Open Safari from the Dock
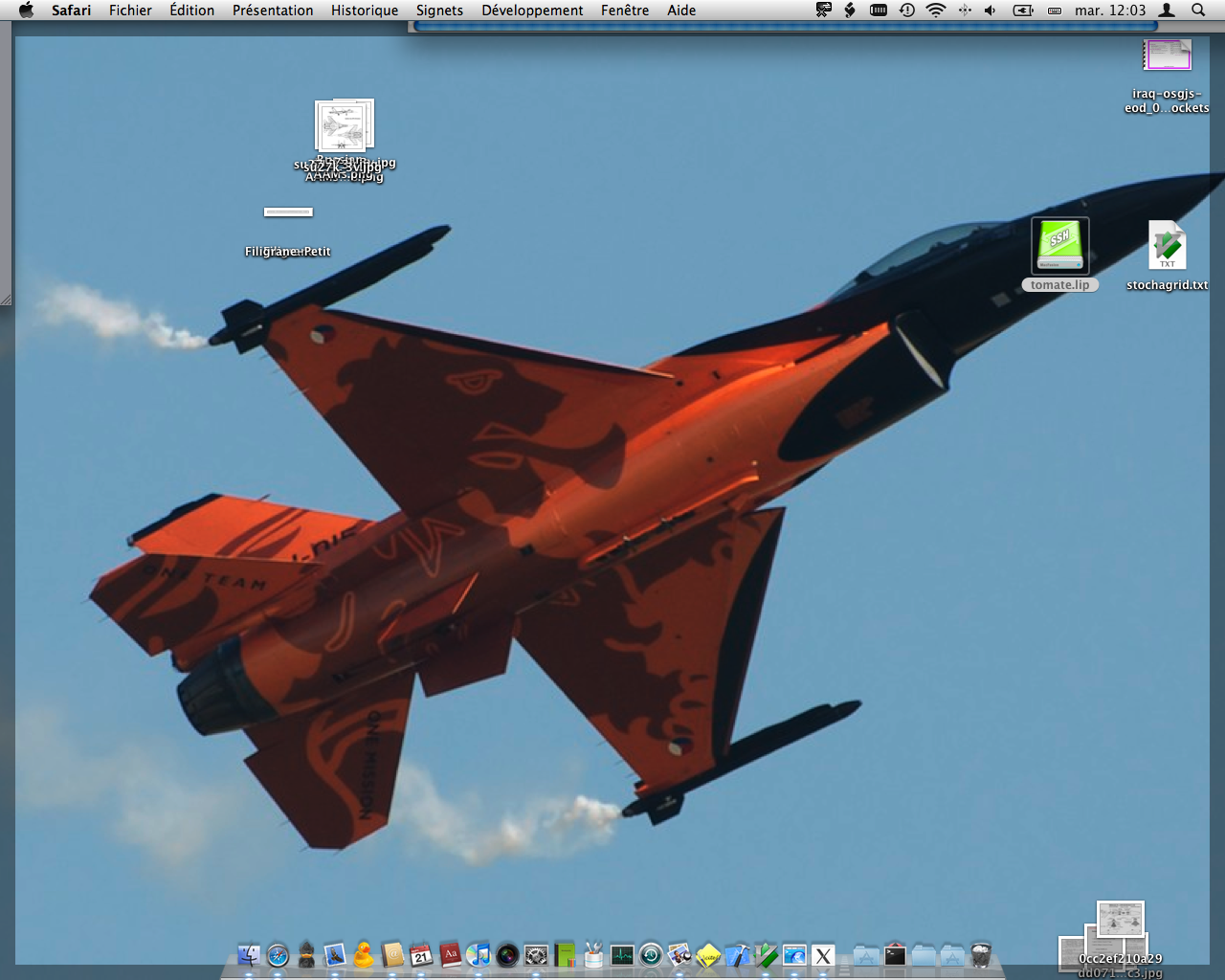1225x980 pixels. click(278, 955)
